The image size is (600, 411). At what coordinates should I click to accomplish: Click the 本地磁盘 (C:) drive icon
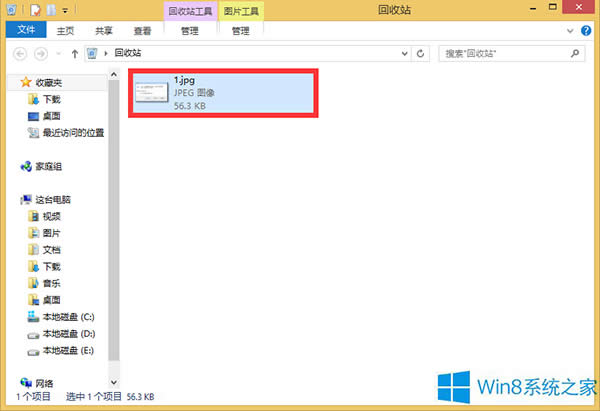point(33,316)
